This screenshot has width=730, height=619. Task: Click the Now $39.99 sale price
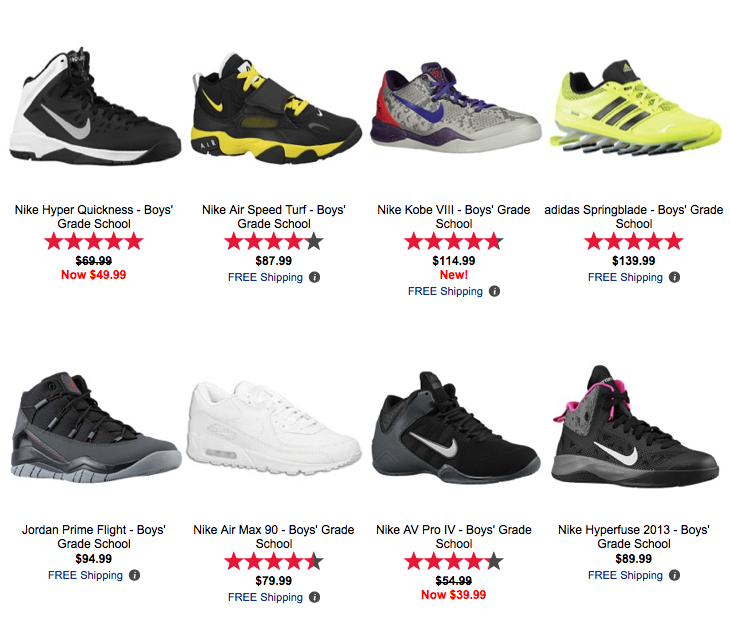point(454,595)
